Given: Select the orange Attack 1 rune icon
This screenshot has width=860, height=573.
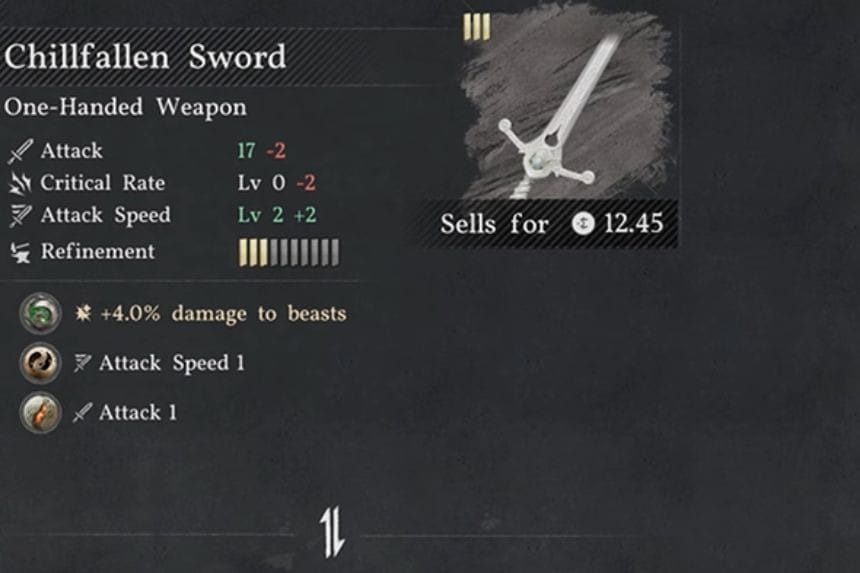Looking at the screenshot, I should coord(40,412).
